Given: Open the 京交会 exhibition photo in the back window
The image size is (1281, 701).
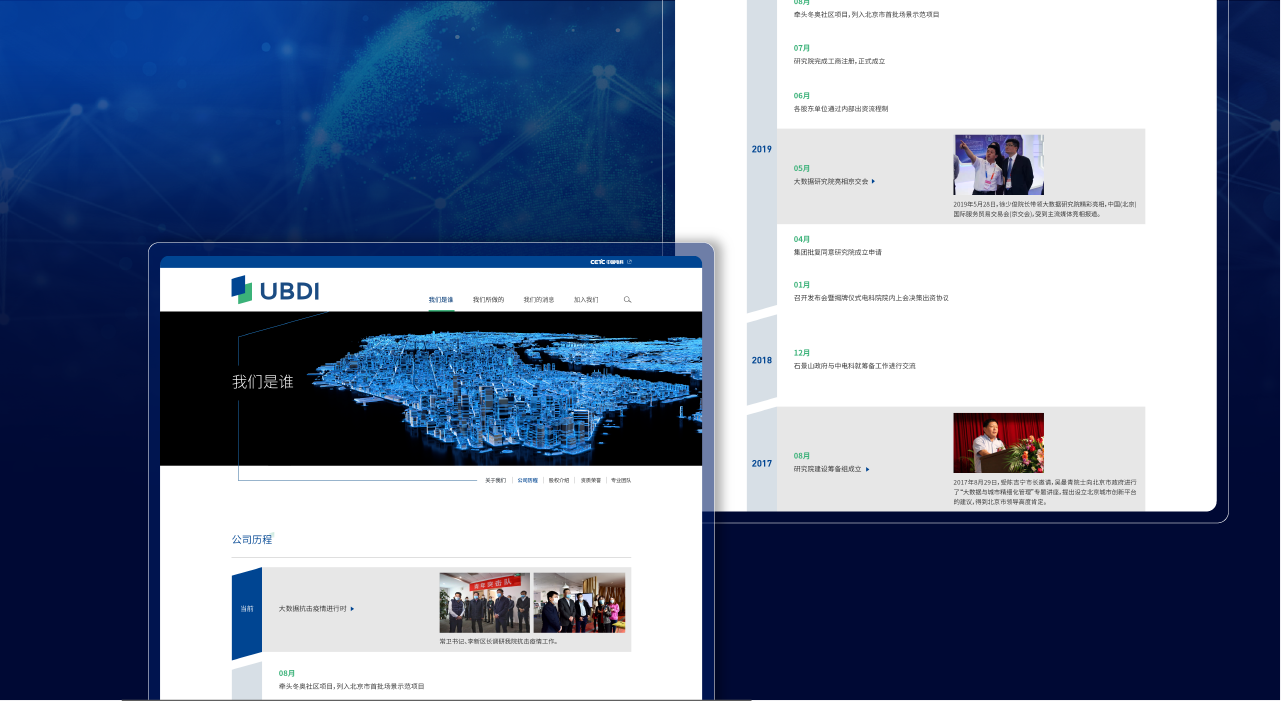Looking at the screenshot, I should point(999,165).
